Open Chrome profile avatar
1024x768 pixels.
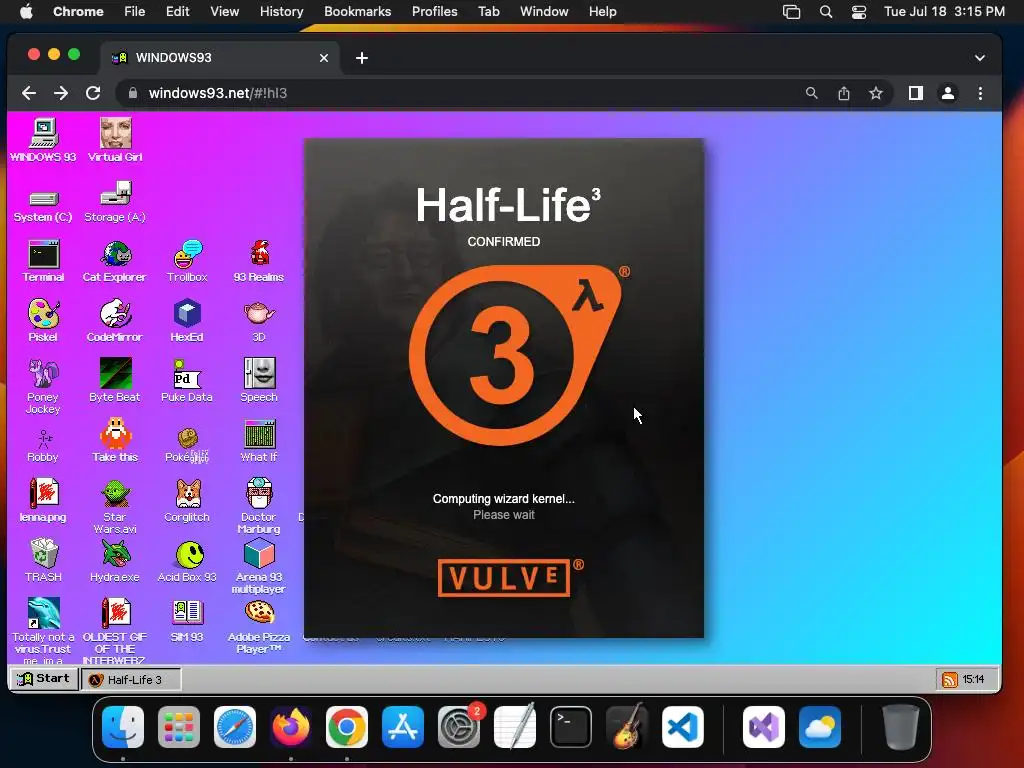(948, 93)
